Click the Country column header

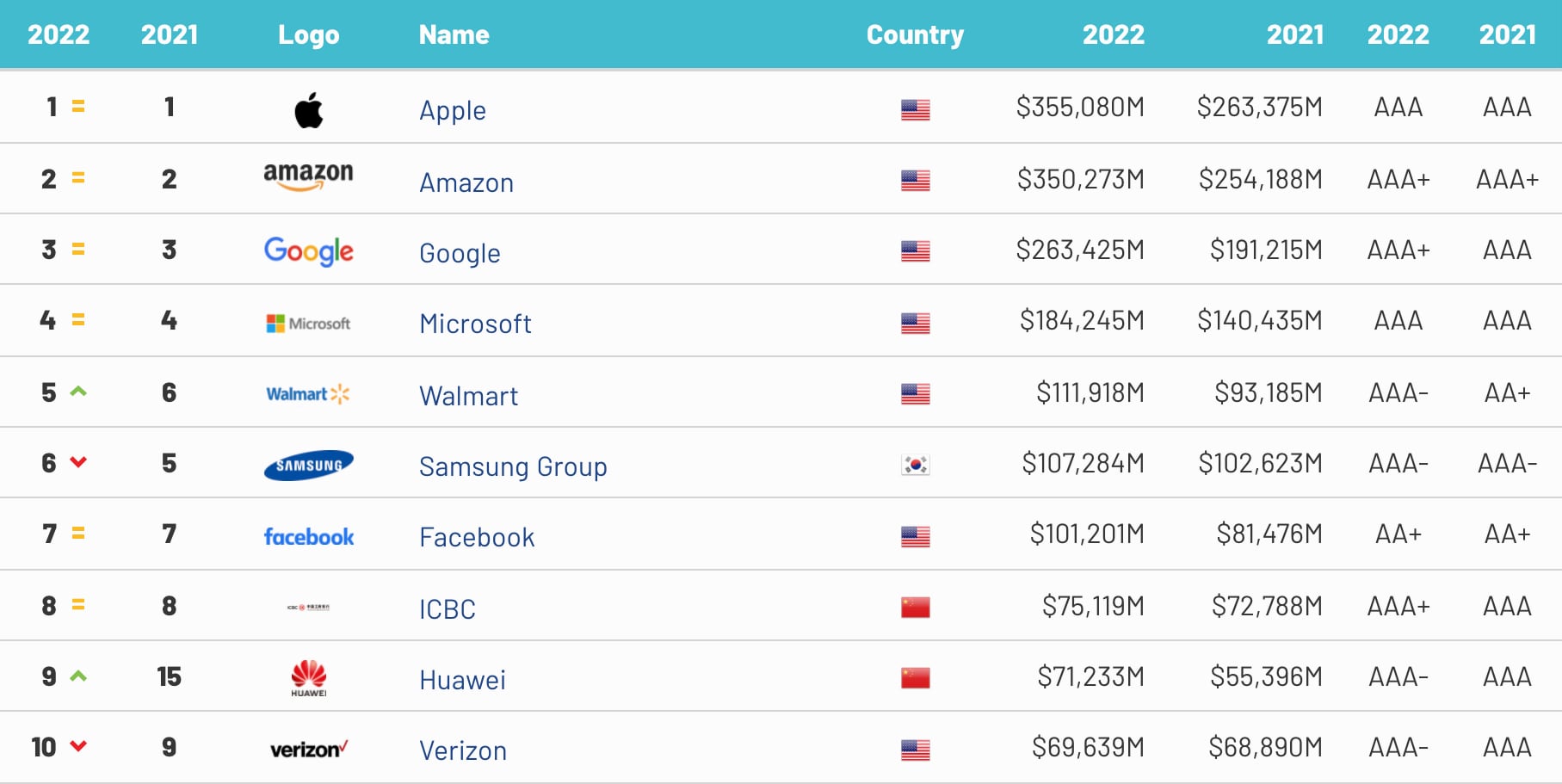coord(915,35)
